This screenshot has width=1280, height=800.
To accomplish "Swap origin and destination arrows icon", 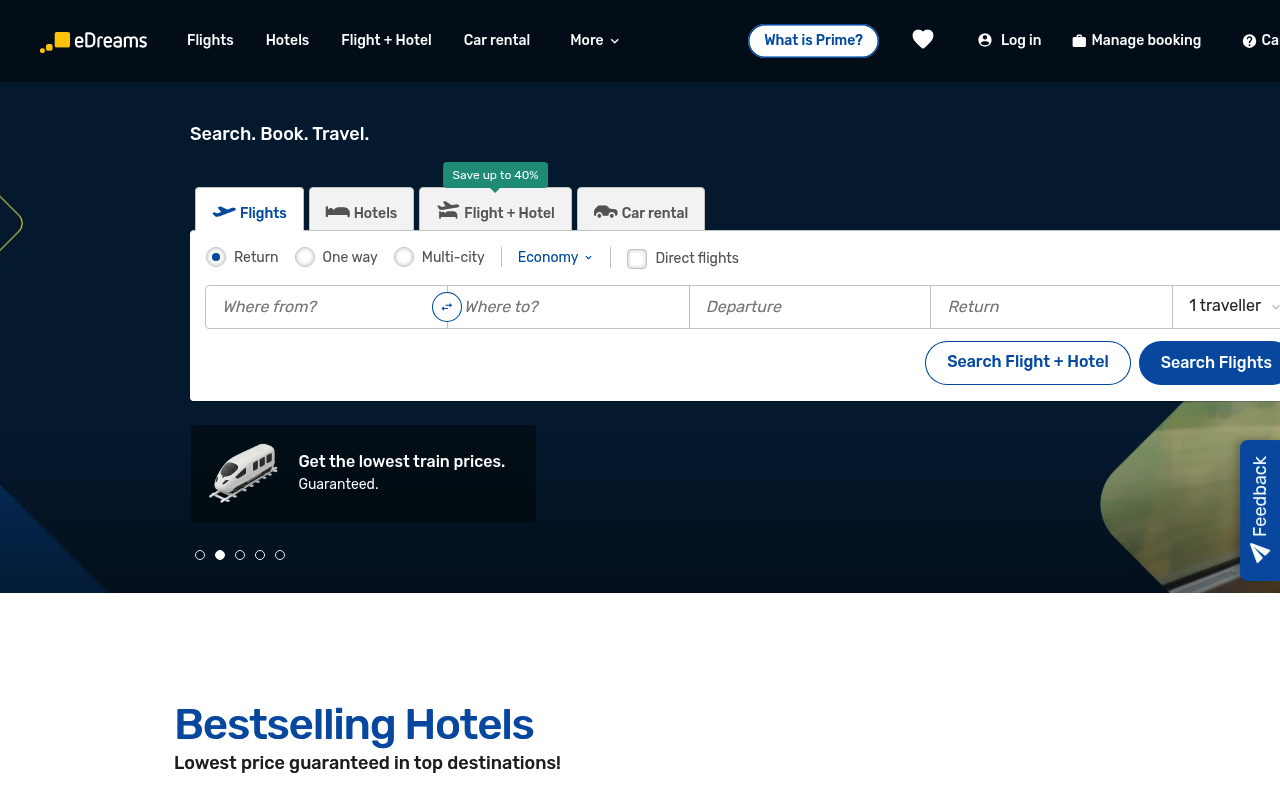I will pos(447,307).
